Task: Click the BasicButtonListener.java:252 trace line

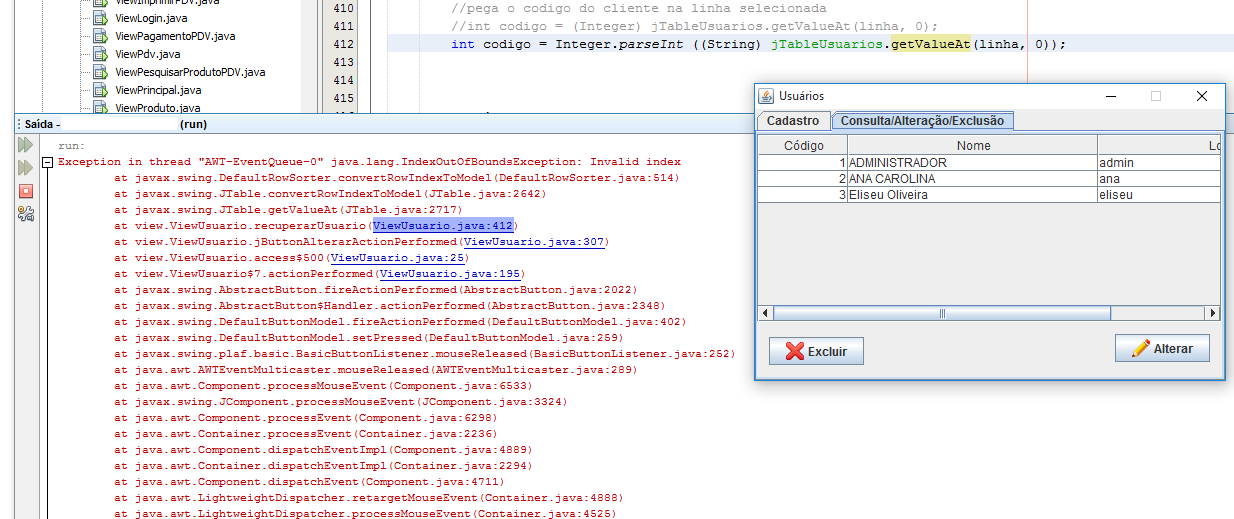Action: pos(425,354)
